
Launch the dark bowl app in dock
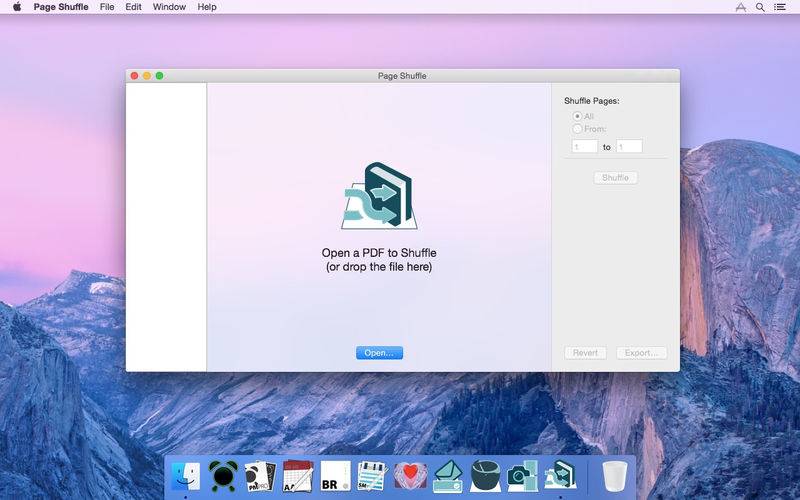[x=485, y=476]
